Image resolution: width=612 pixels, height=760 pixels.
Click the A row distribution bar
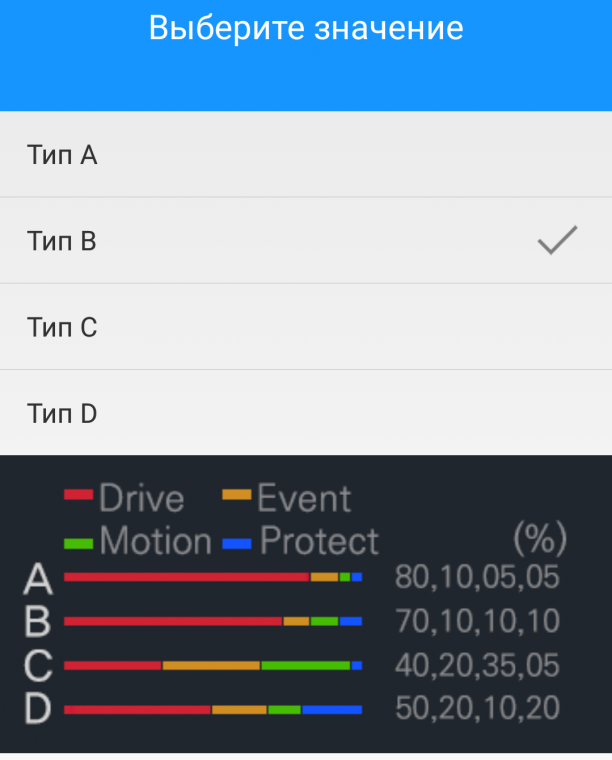pyautogui.click(x=213, y=577)
